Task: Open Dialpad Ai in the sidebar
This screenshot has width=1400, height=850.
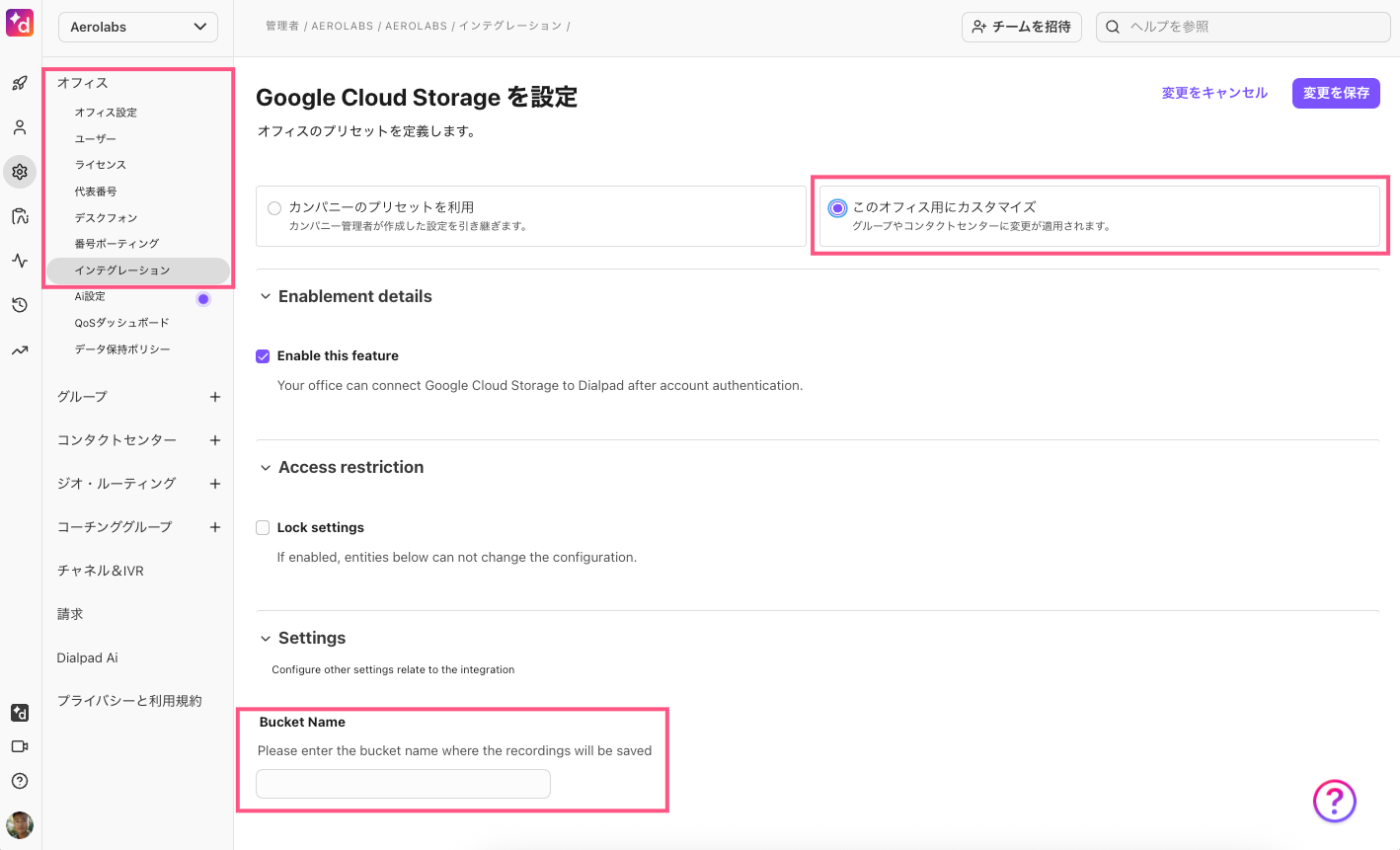Action: 87,657
